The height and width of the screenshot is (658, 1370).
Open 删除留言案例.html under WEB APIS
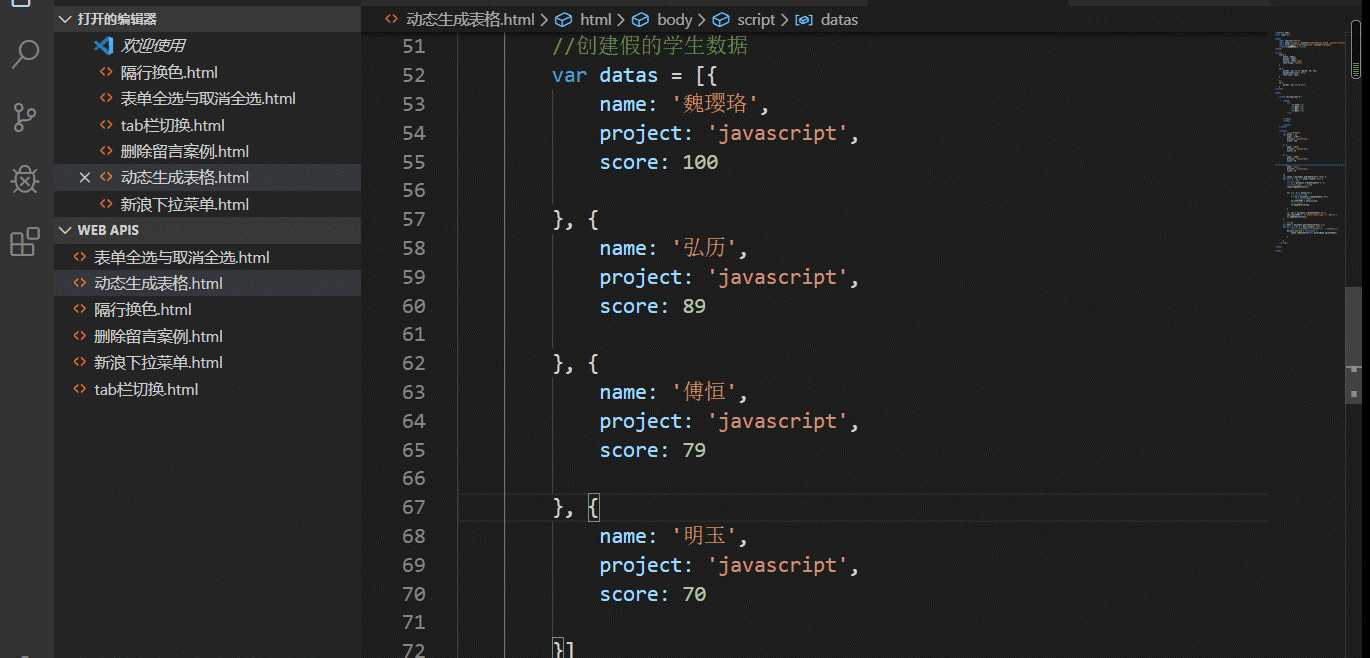pyautogui.click(x=158, y=336)
